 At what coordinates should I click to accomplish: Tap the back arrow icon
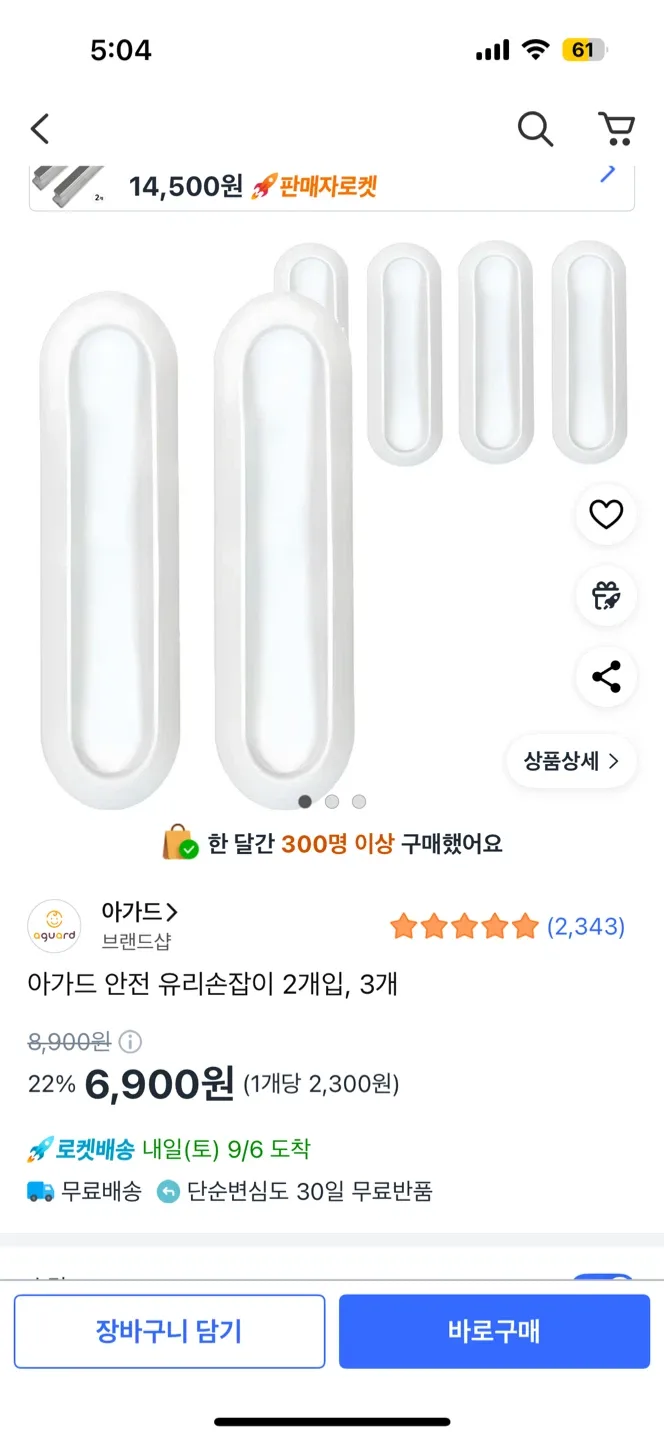(40, 129)
